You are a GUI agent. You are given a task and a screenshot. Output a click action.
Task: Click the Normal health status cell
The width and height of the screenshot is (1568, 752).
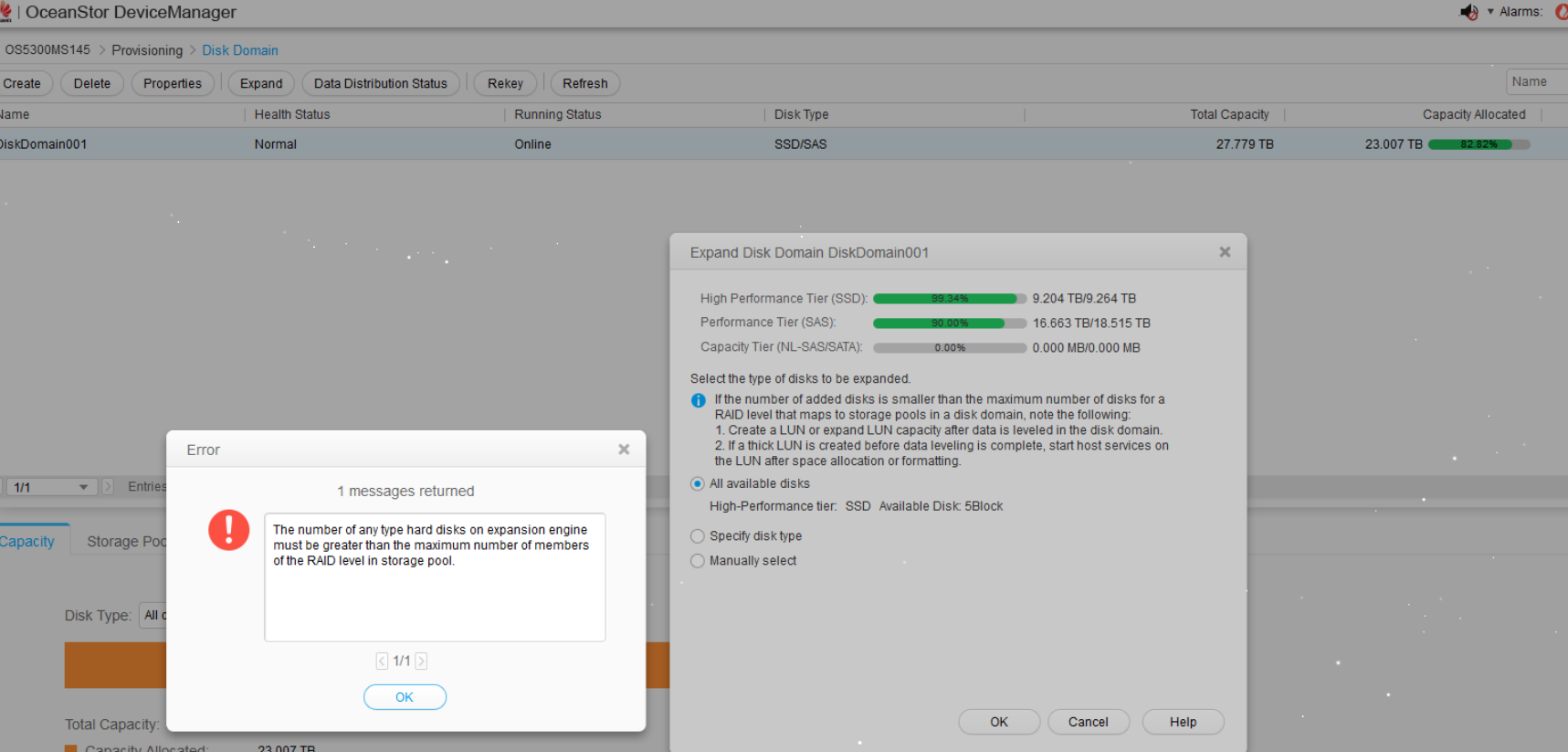(x=276, y=144)
